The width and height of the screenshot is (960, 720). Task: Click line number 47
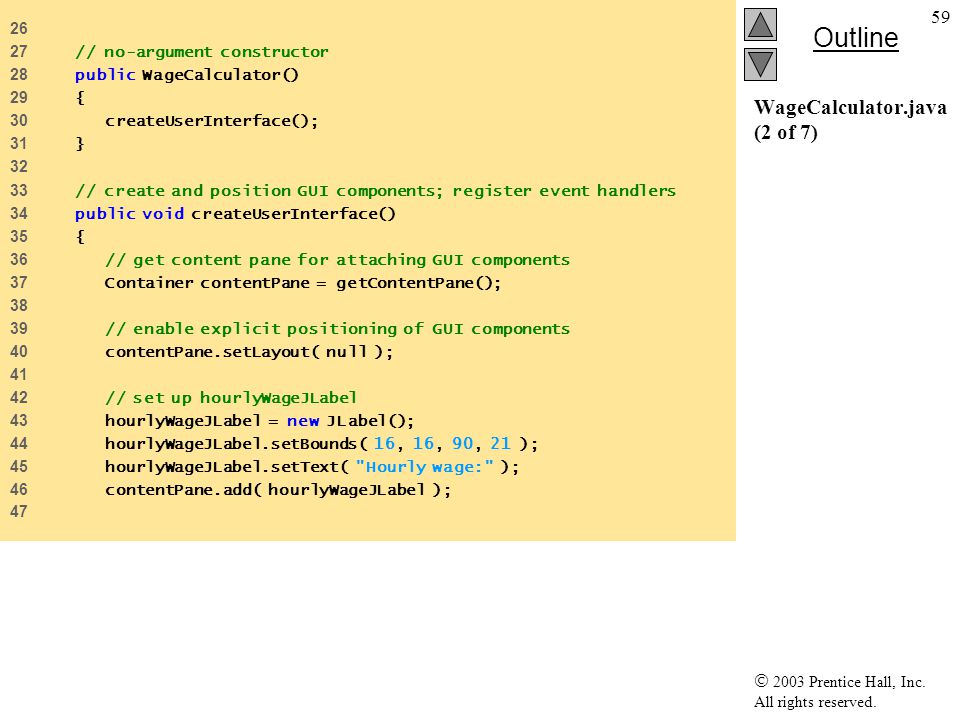[x=18, y=511]
